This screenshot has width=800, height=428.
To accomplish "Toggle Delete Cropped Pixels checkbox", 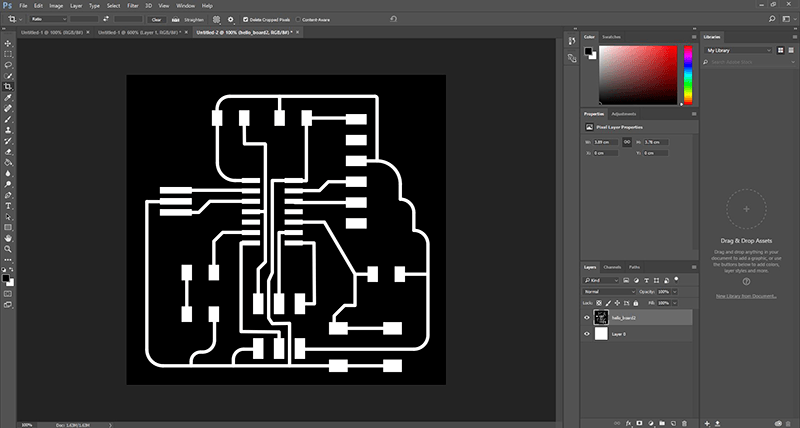I will (244, 19).
